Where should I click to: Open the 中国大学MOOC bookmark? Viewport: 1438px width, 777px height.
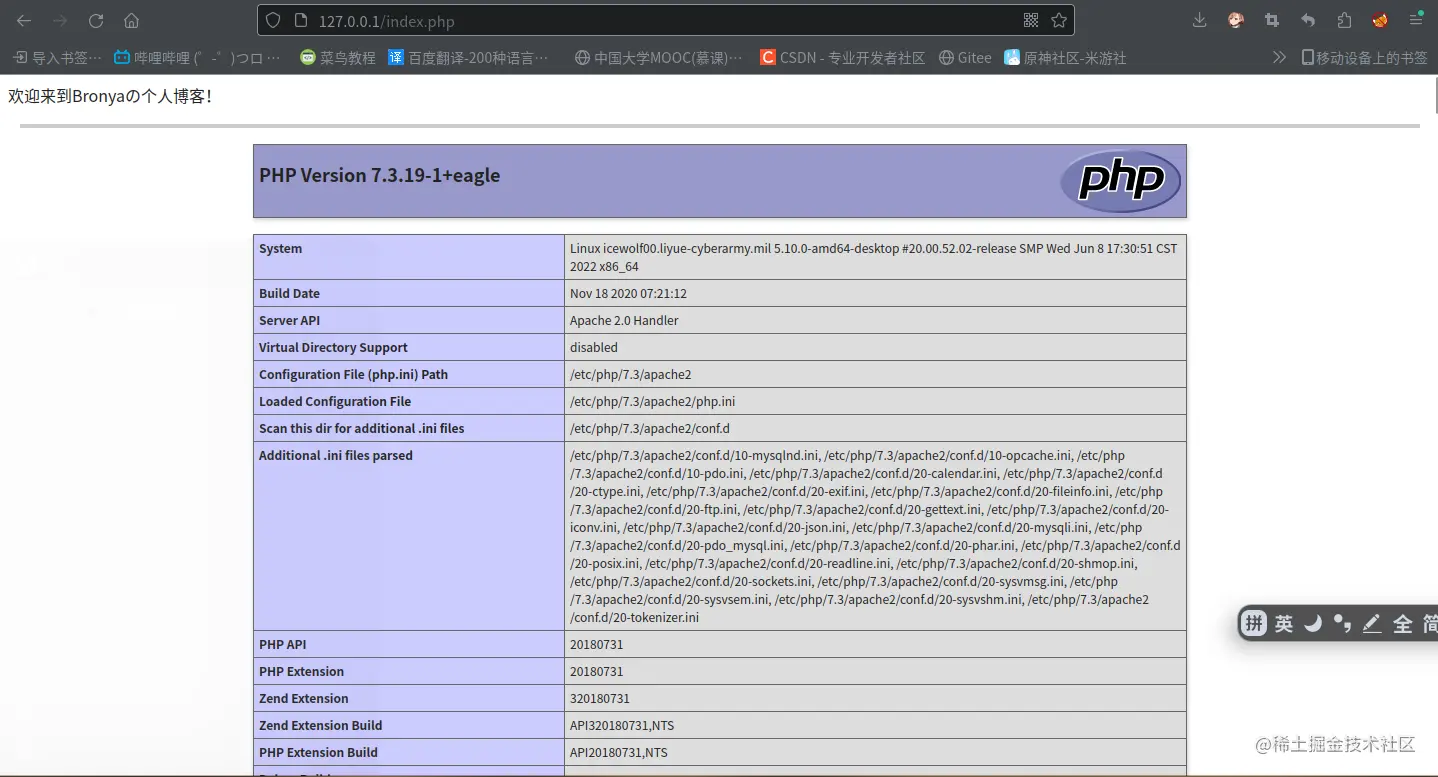tap(659, 58)
